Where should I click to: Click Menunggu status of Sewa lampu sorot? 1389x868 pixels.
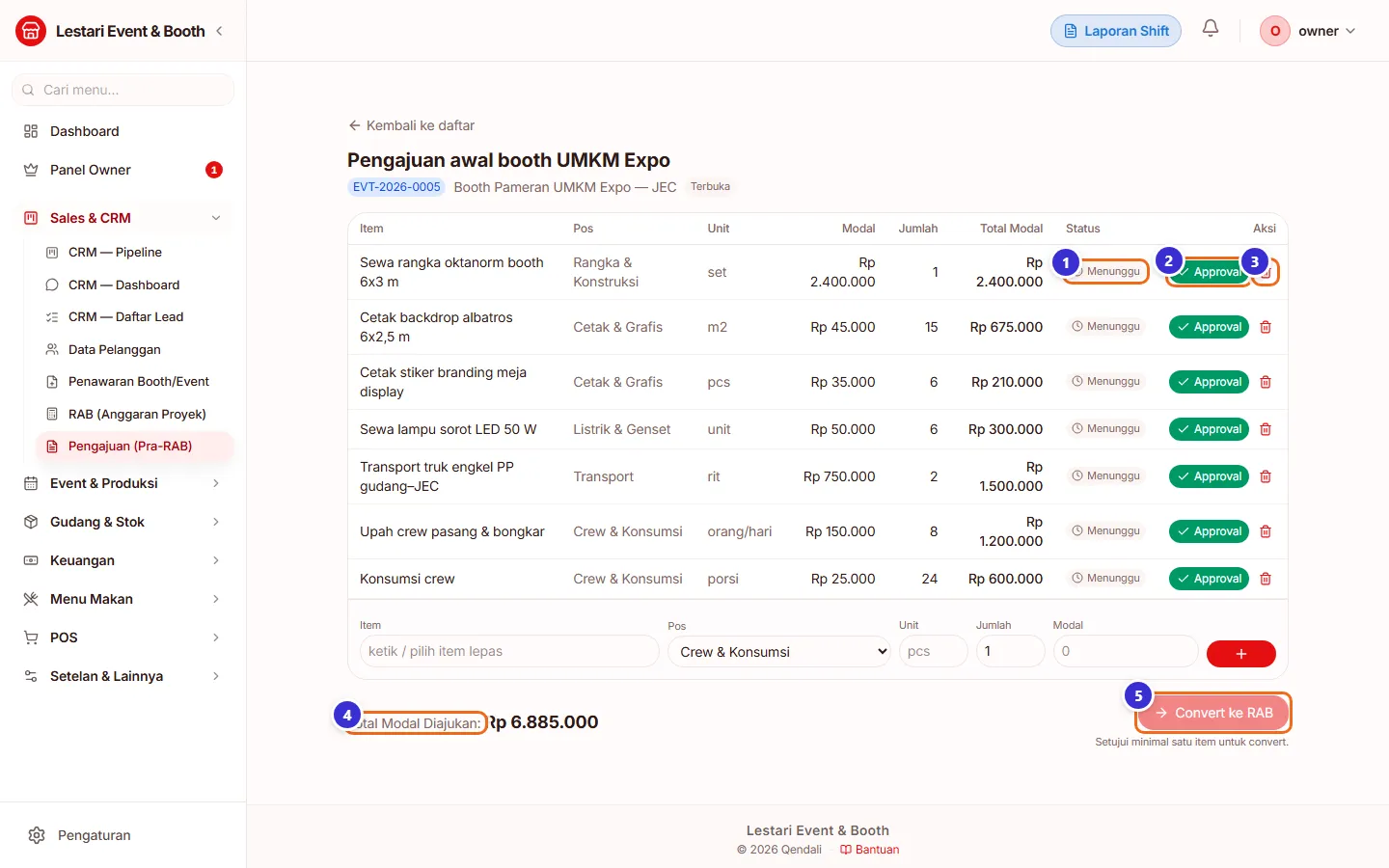click(1105, 428)
